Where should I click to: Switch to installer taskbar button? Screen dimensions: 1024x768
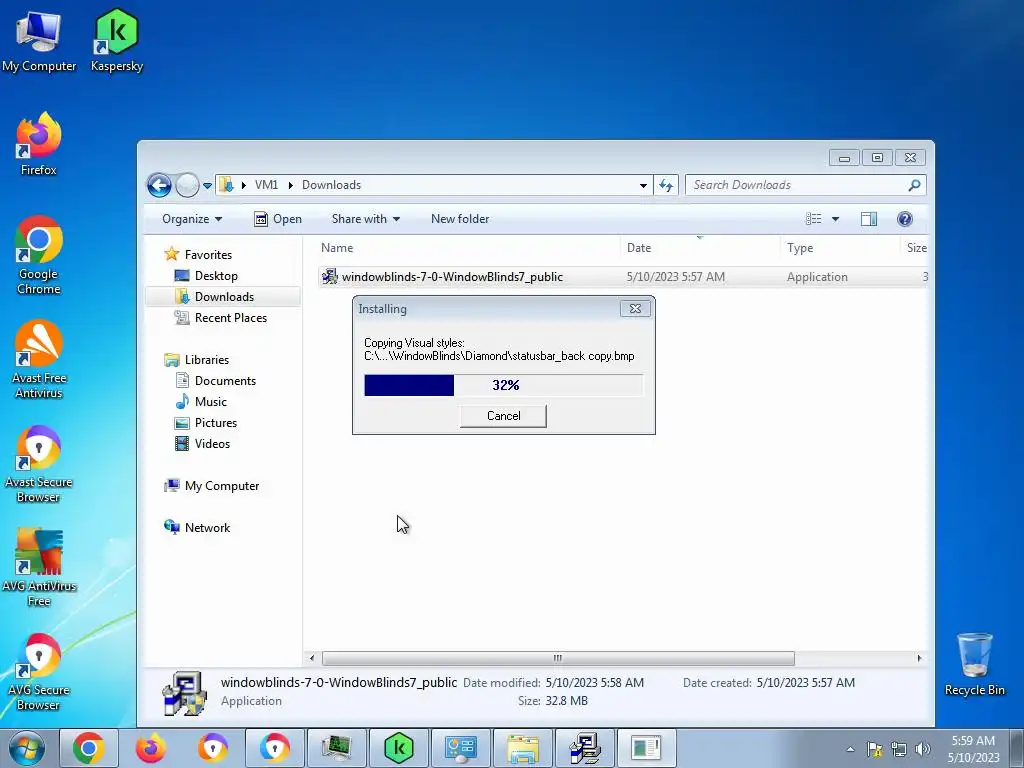585,748
